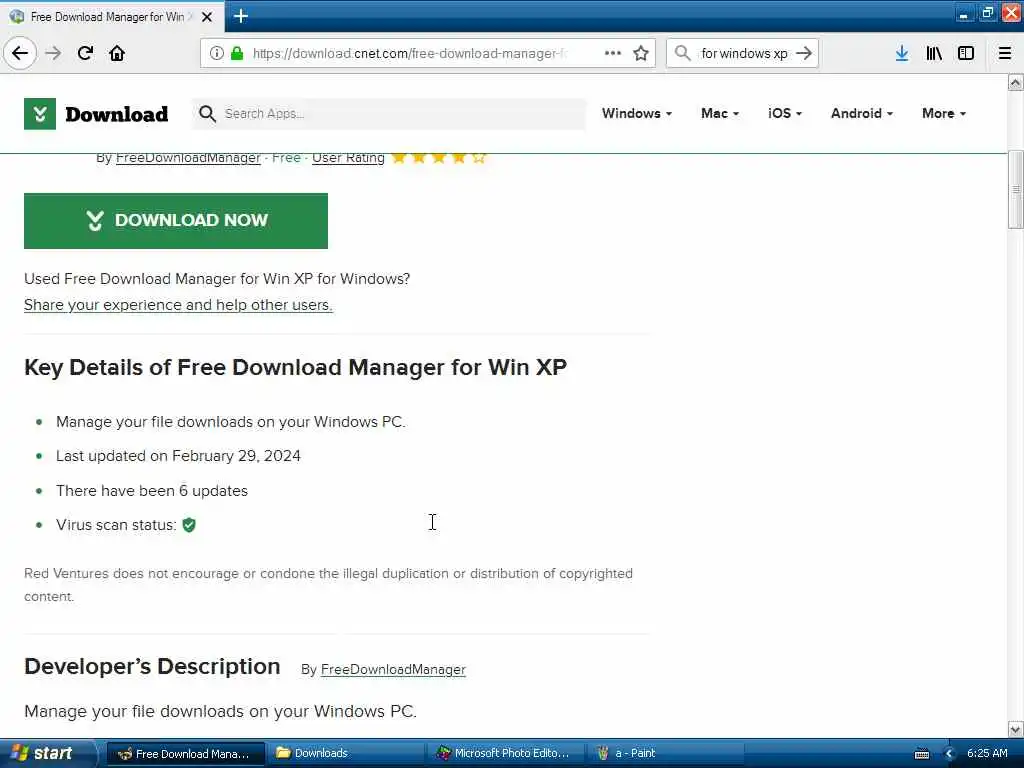Screen dimensions: 1024x768
Task: Click the magnifier in browser search box
Action: 682,53
